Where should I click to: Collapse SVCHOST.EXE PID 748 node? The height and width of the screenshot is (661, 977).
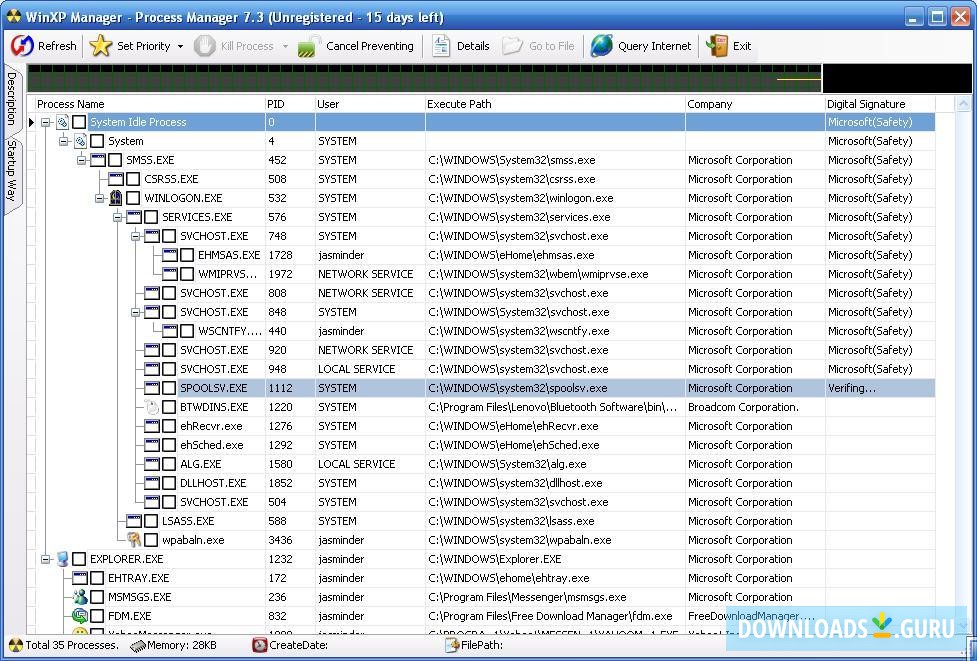coord(136,236)
